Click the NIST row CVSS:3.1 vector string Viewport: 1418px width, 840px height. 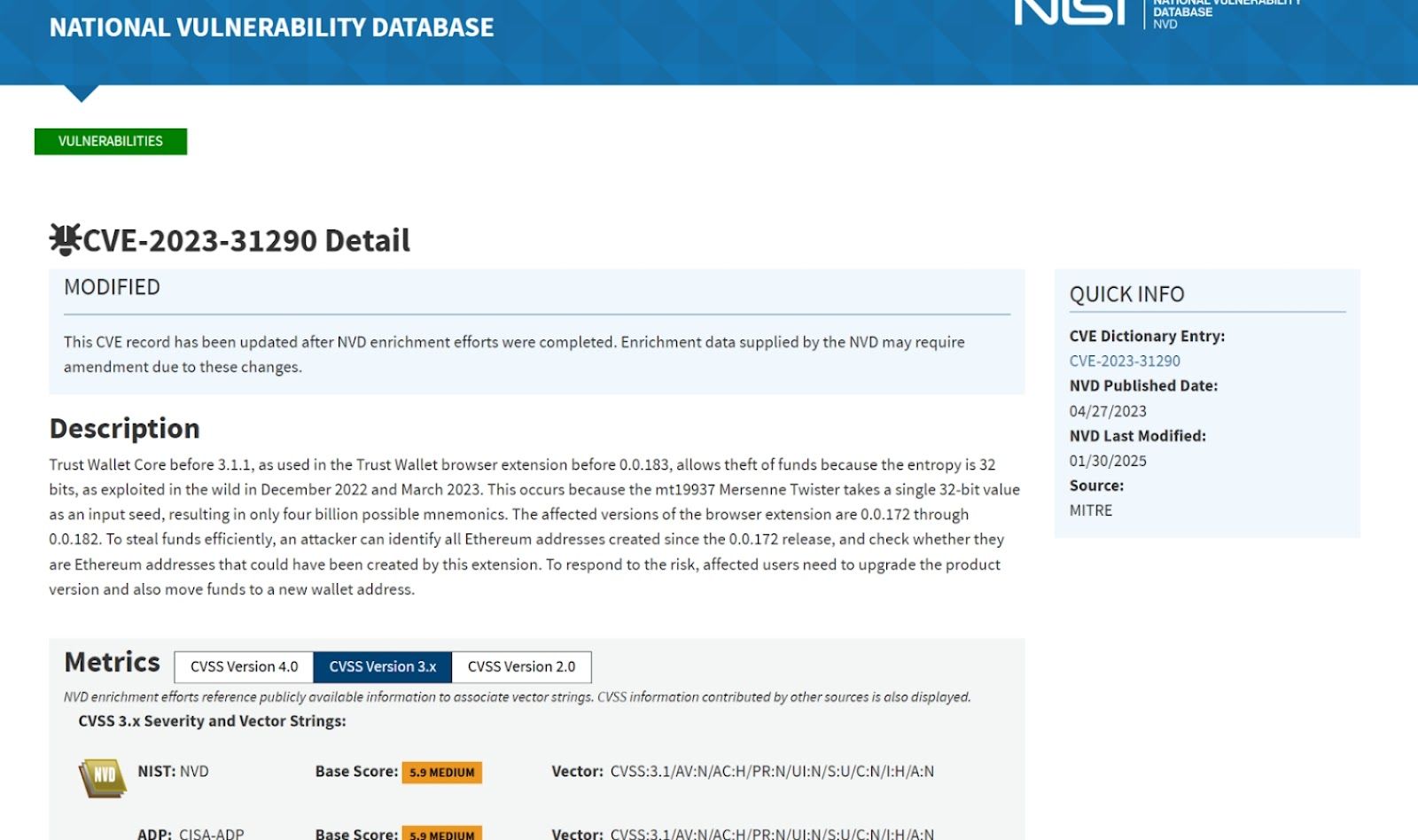pyautogui.click(x=772, y=771)
